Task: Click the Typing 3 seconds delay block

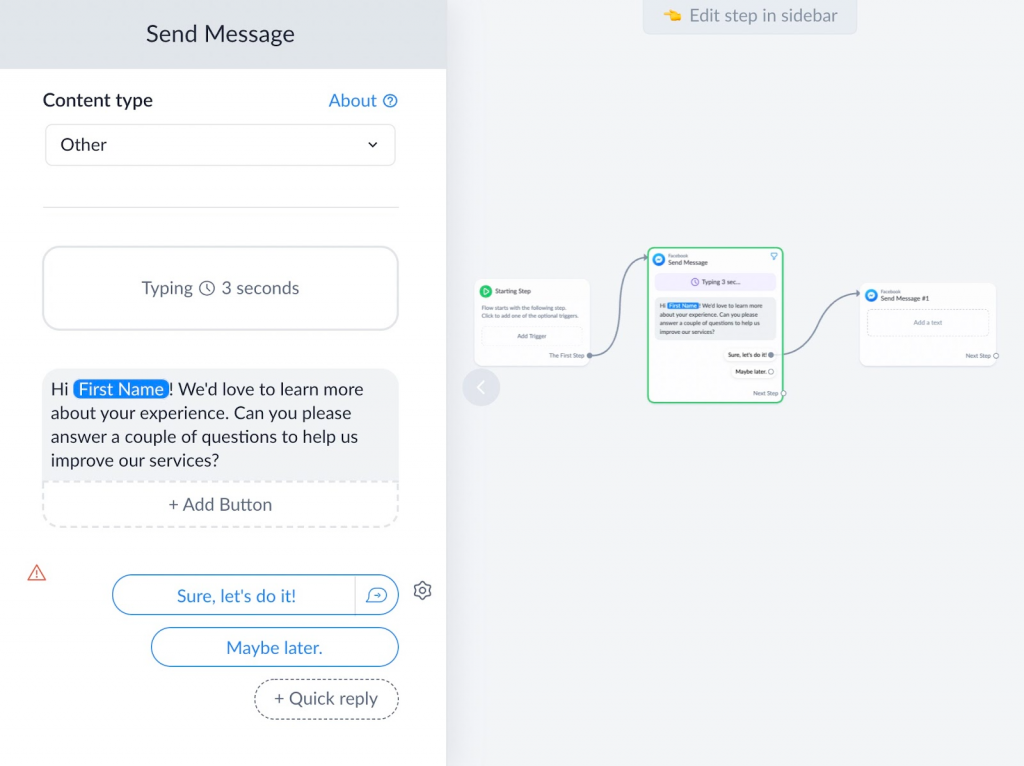Action: [220, 288]
